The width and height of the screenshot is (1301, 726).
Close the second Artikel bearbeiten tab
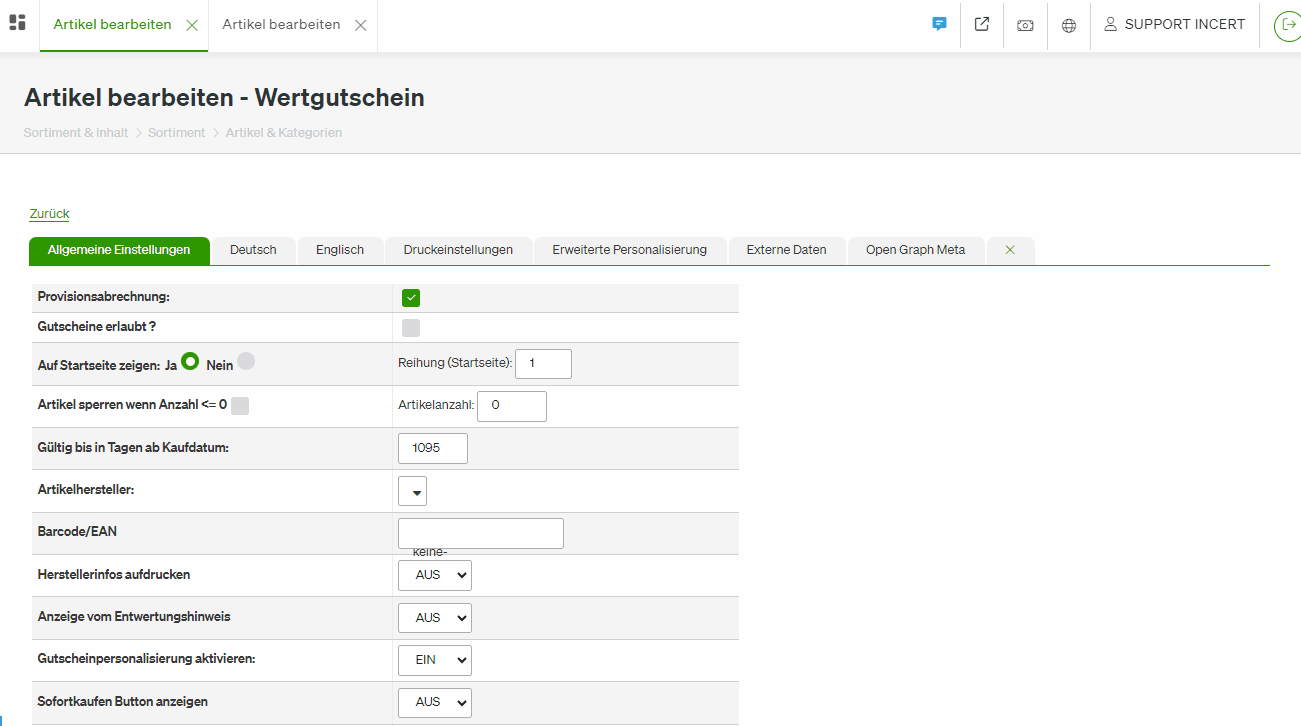361,25
